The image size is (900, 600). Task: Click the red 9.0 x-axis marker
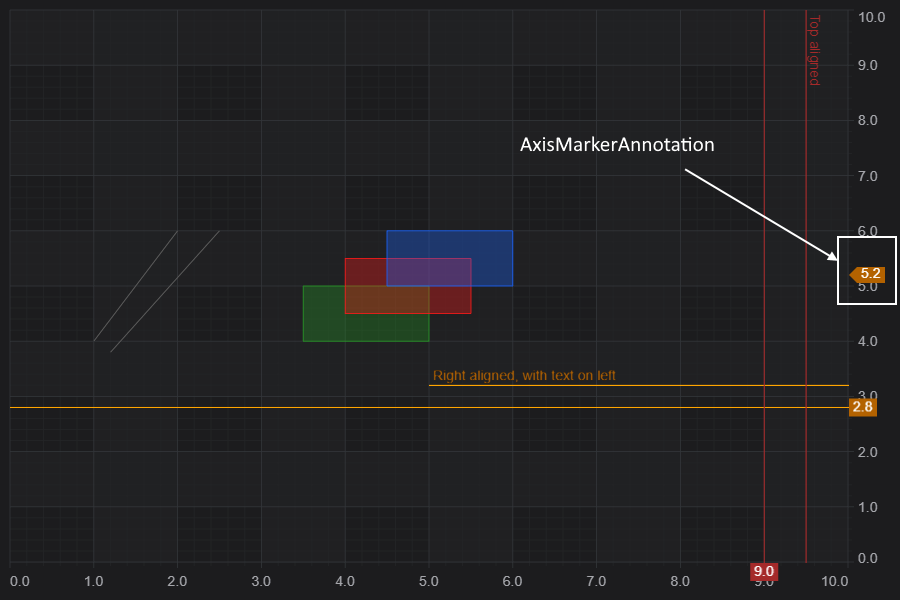(764, 572)
